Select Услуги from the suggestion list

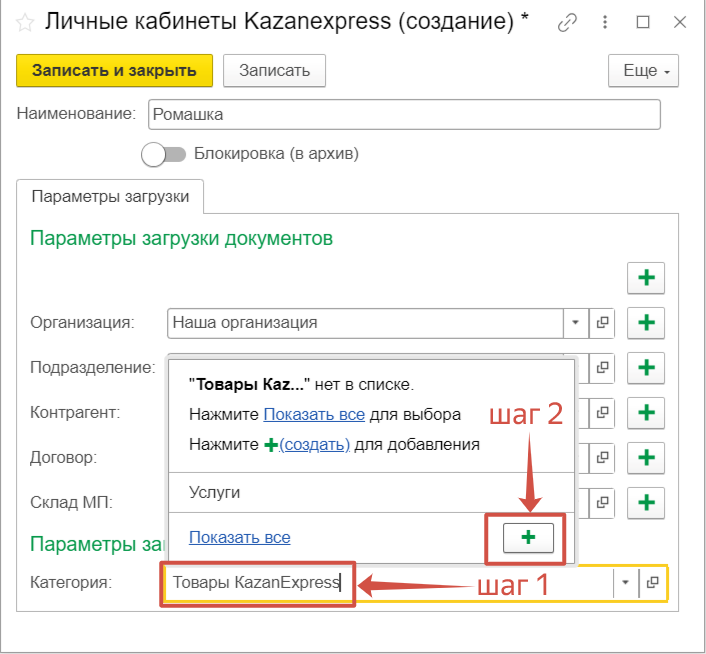(214, 492)
